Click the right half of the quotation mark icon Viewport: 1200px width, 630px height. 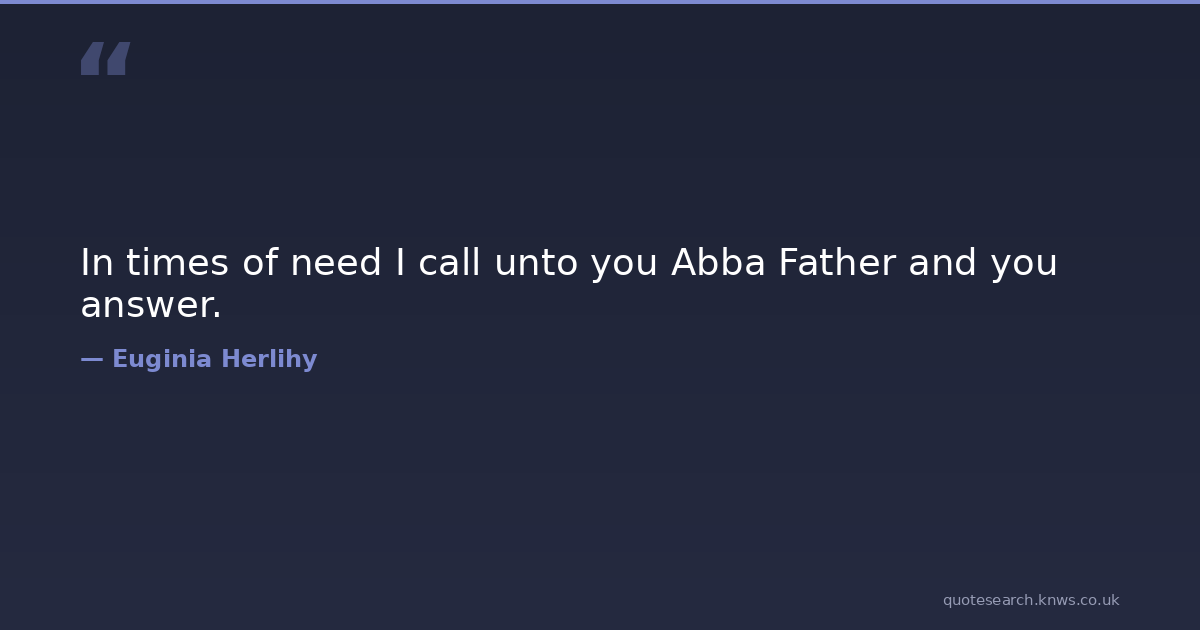coord(118,58)
